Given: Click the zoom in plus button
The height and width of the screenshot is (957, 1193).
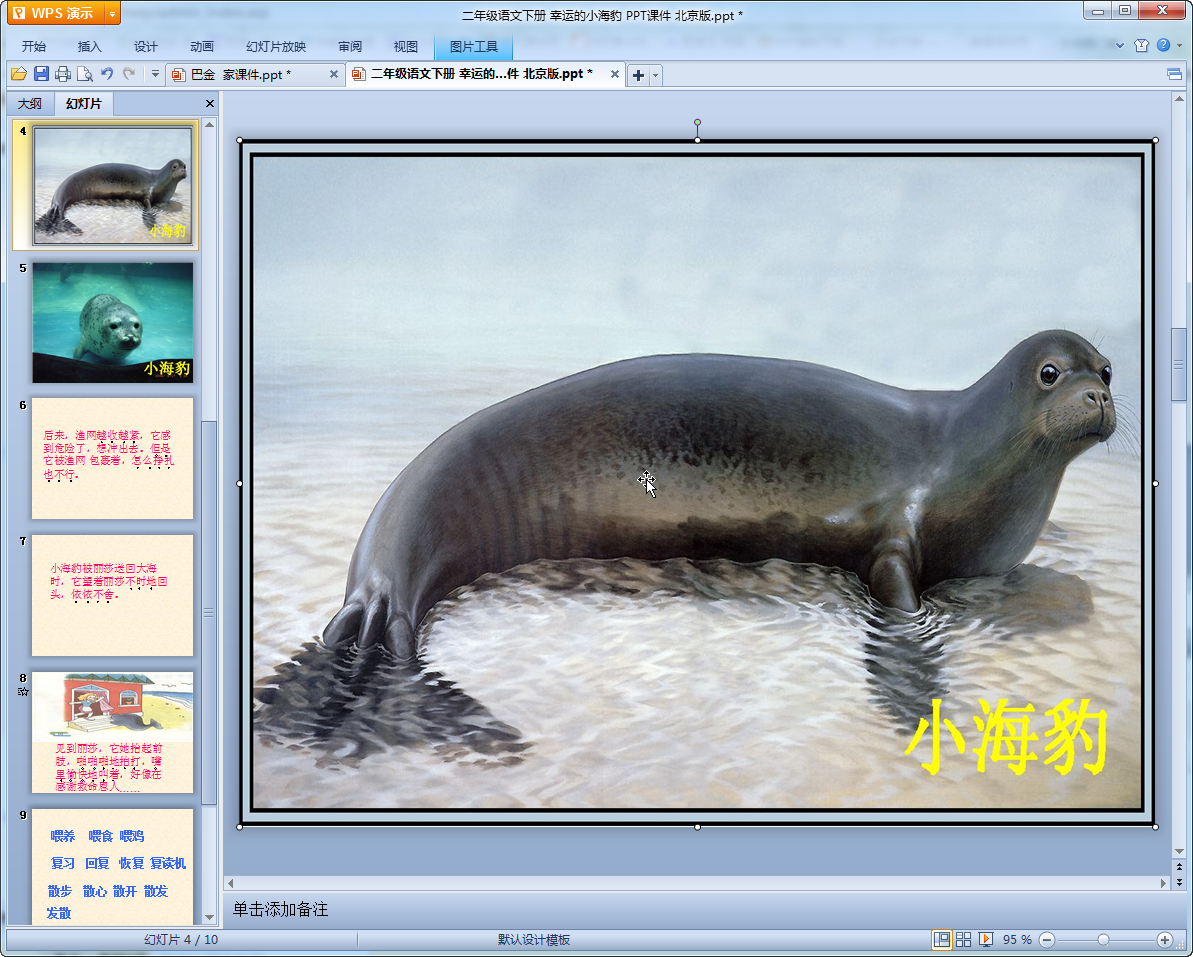Looking at the screenshot, I should pyautogui.click(x=1164, y=939).
